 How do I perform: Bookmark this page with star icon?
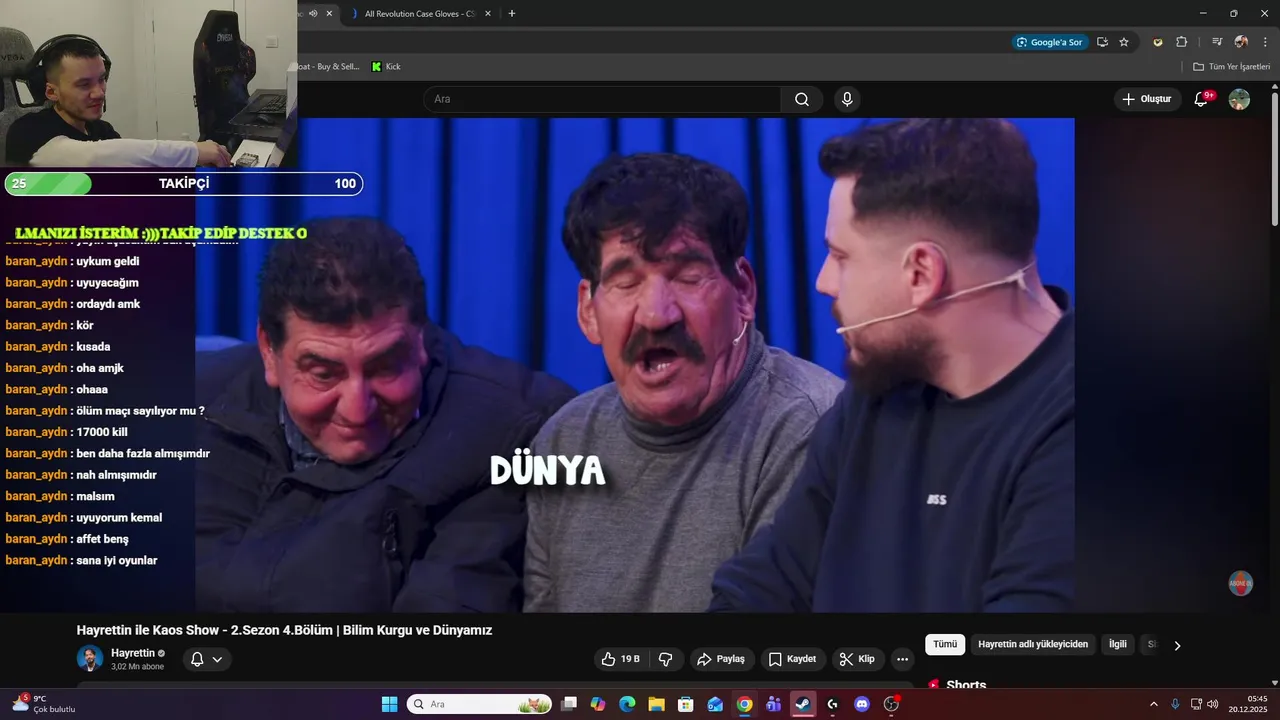click(1124, 42)
